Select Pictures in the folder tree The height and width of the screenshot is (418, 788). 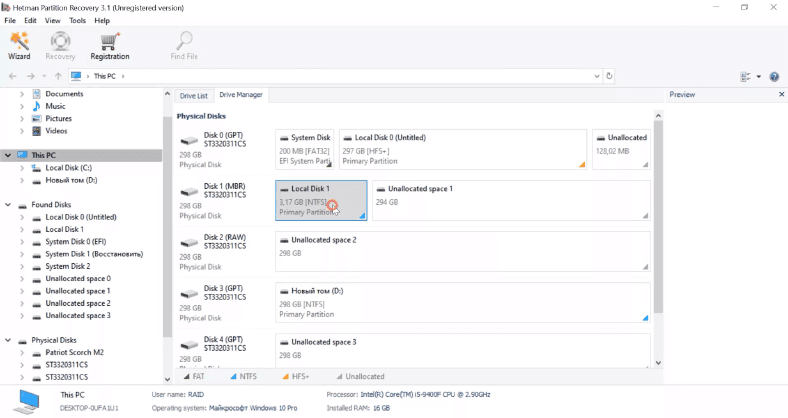click(x=58, y=119)
